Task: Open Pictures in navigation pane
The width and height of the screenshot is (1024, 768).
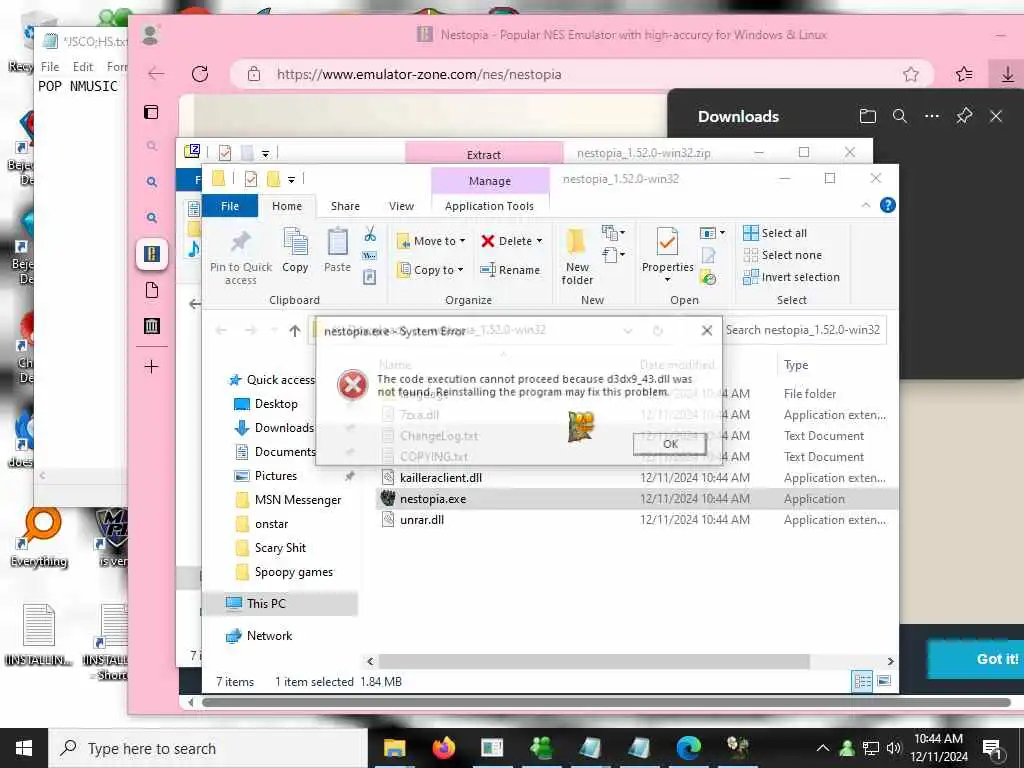Action: (266, 476)
